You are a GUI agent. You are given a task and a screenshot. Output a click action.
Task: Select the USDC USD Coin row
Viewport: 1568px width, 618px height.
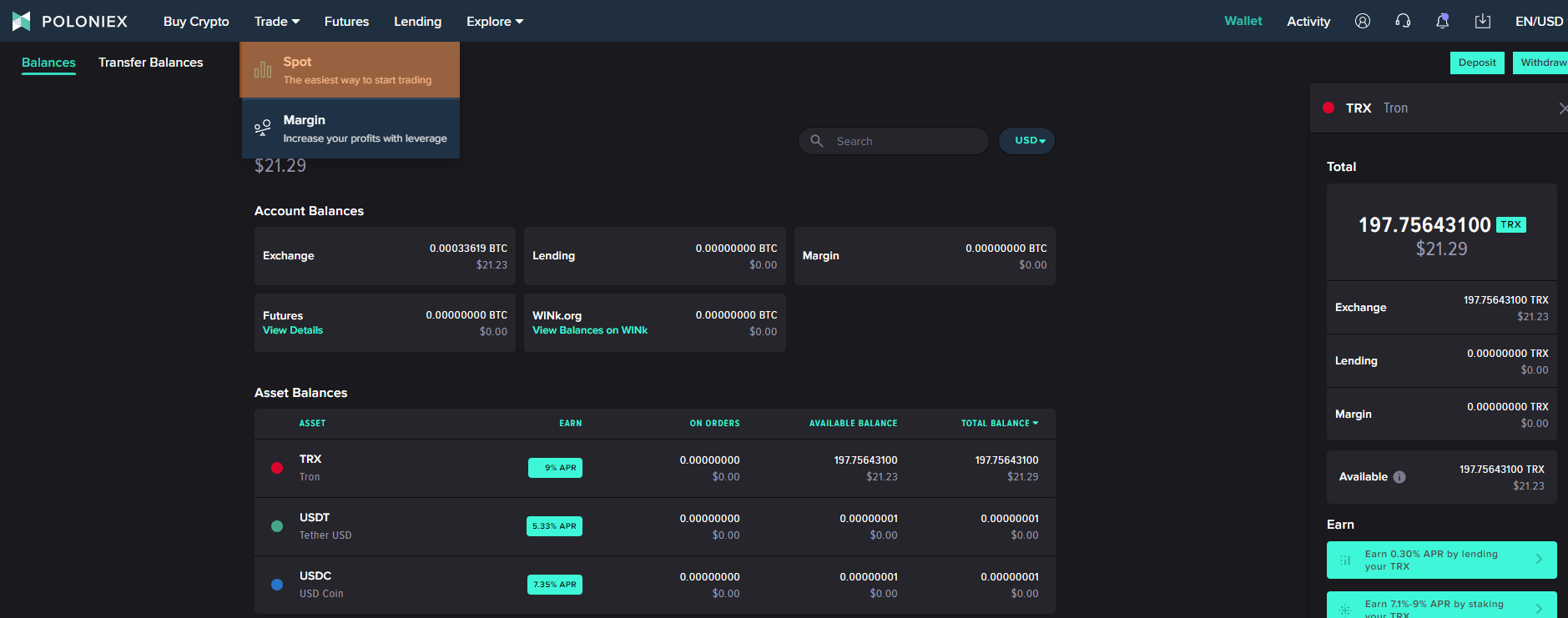[x=655, y=585]
